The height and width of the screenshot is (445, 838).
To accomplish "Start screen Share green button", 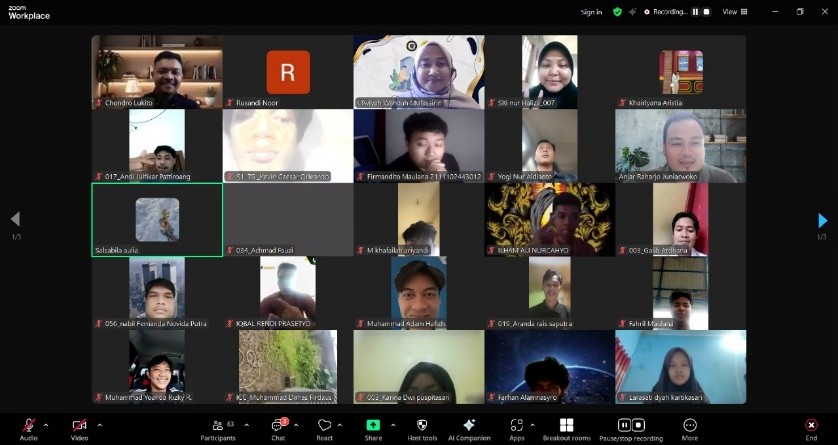I will 373,429.
